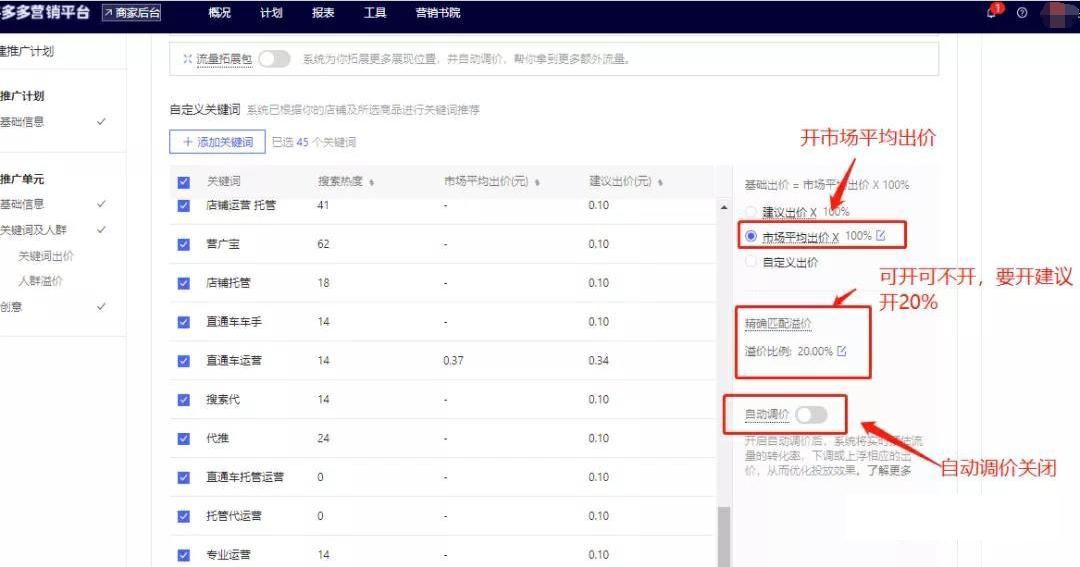
Task: Open 创意 step in the sidebar
Action: tap(11, 307)
